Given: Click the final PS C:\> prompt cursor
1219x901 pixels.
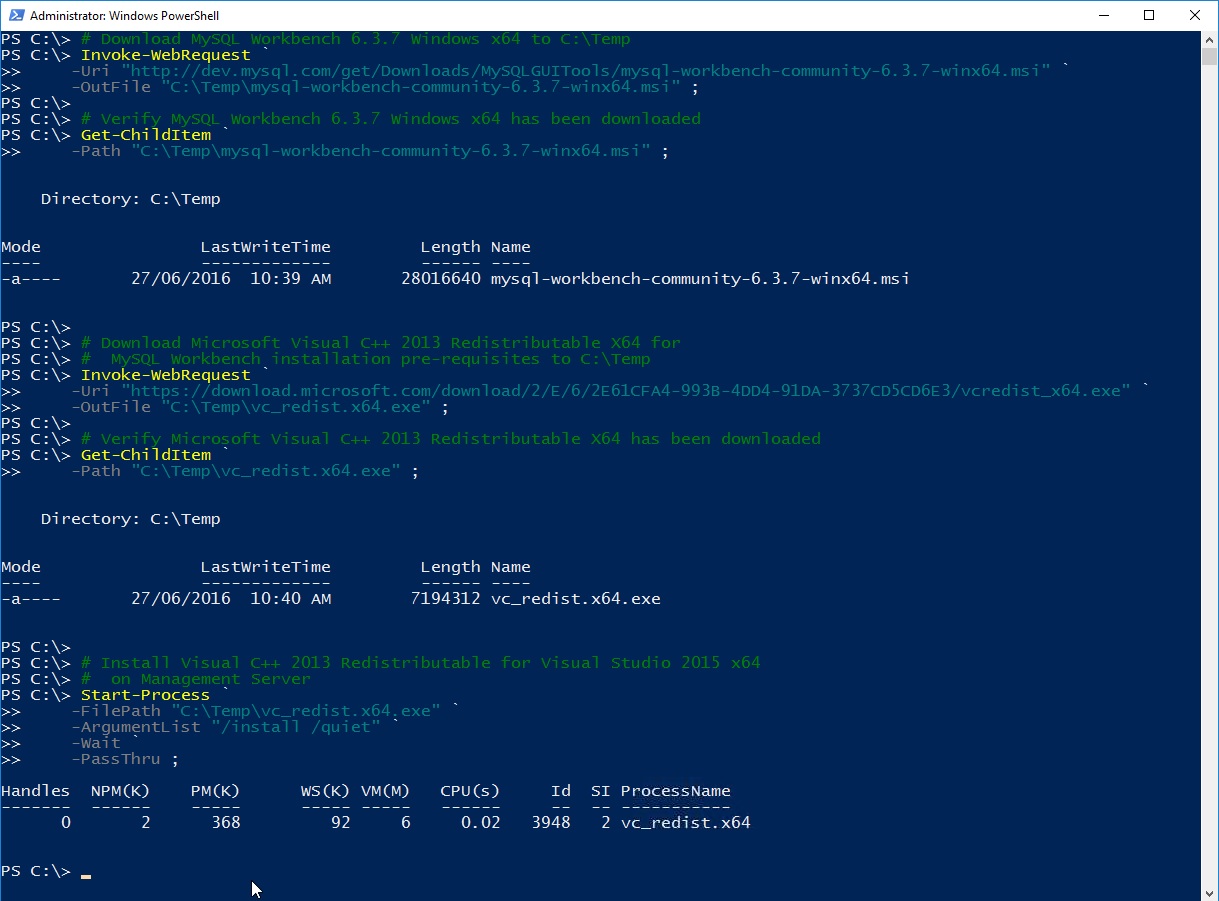Looking at the screenshot, I should click(x=86, y=876).
